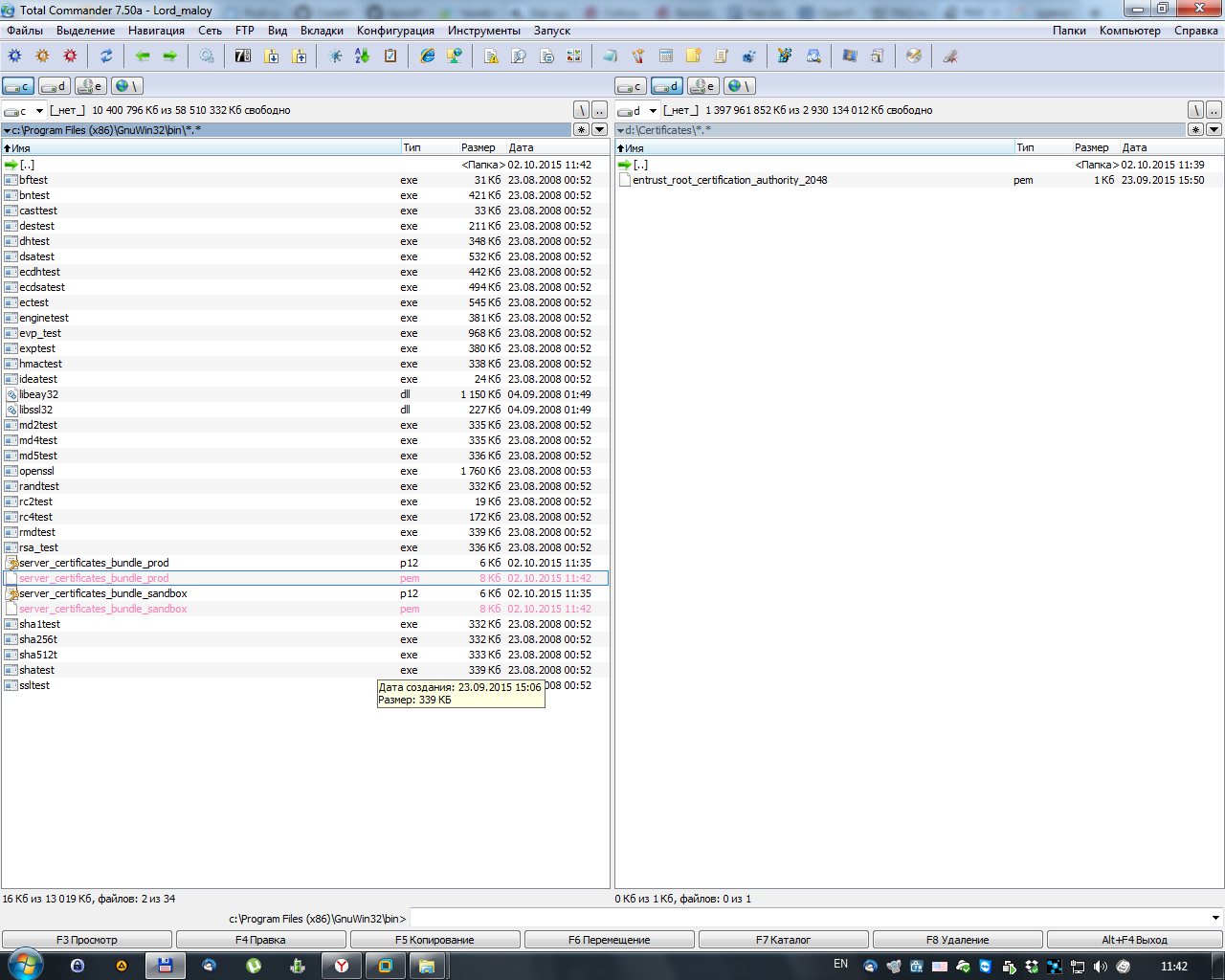The image size is (1225, 980).
Task: Click the A-Z sort toolbar icon
Action: pos(363,56)
